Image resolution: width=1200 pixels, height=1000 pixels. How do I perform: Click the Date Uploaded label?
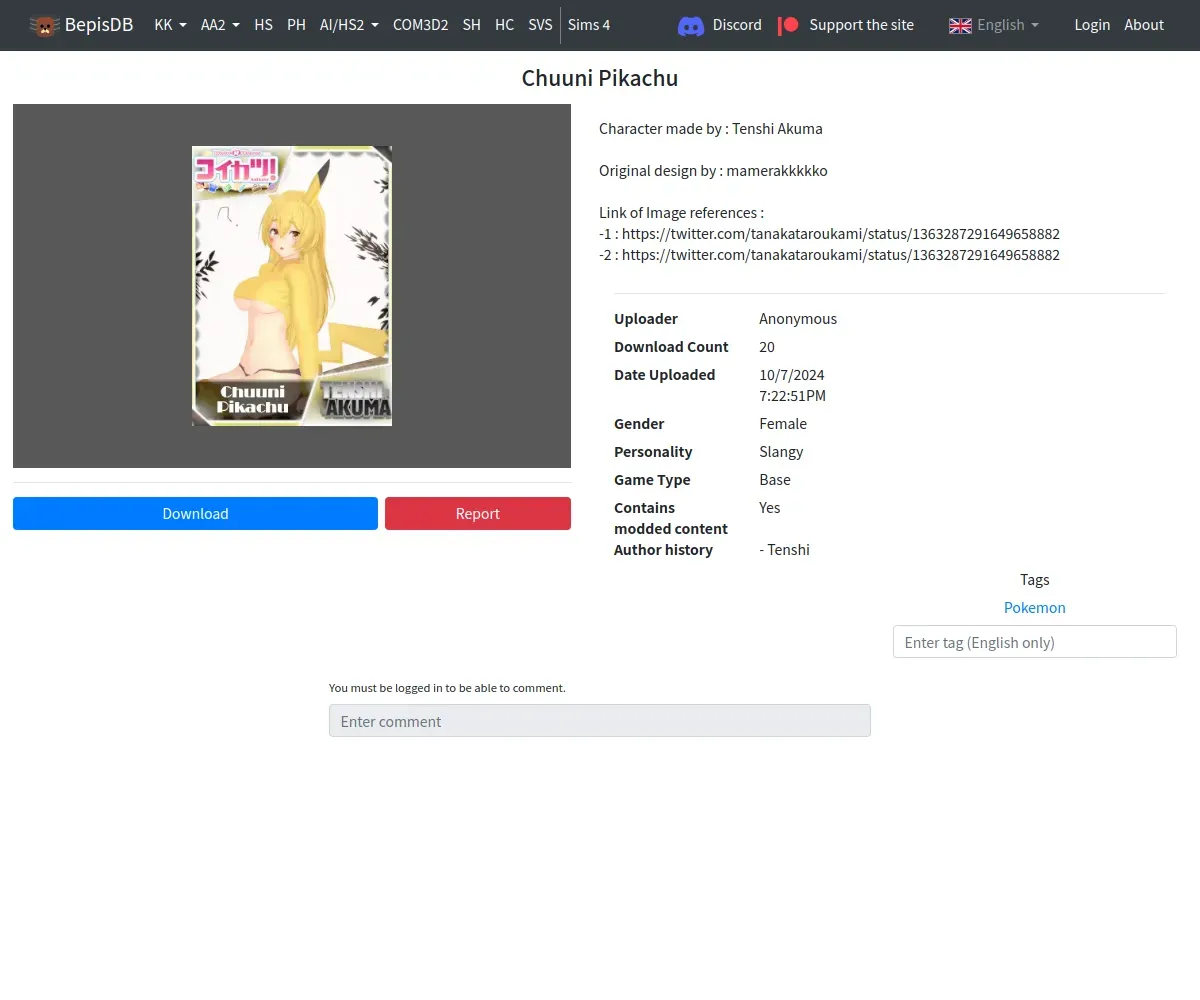tap(665, 375)
